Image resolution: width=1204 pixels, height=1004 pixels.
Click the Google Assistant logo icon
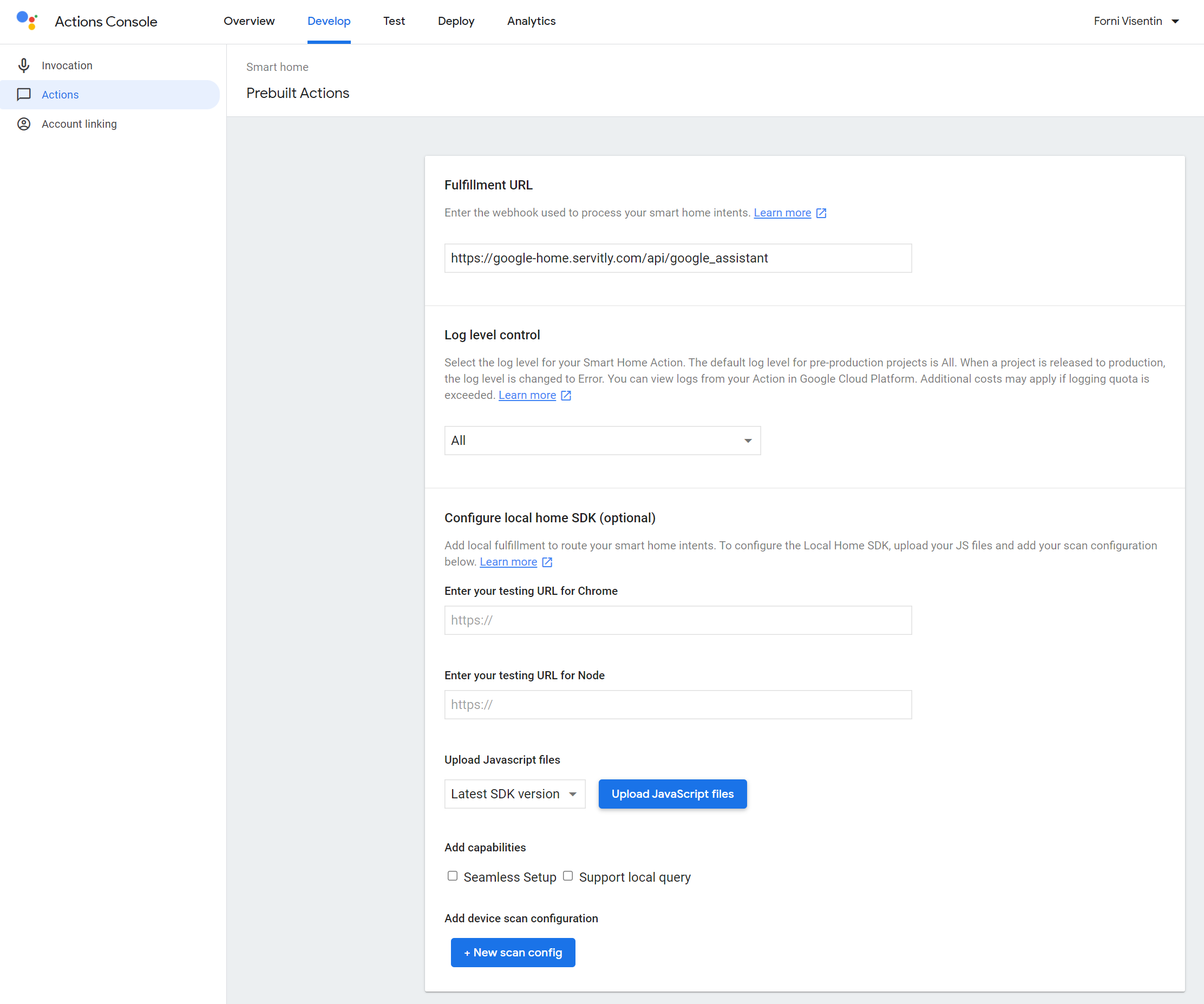(27, 21)
